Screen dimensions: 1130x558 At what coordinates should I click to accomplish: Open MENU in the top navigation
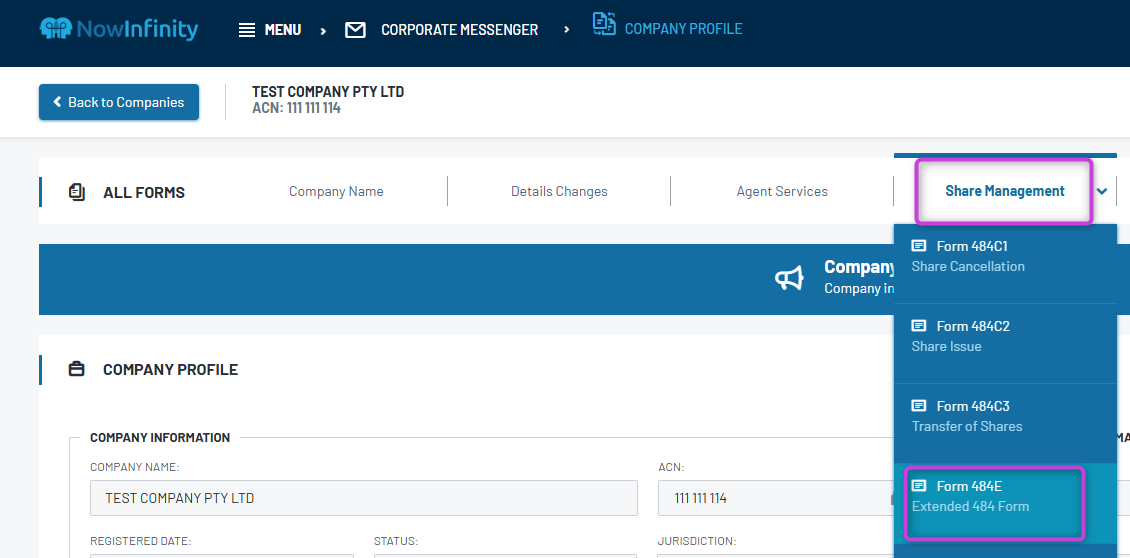point(282,30)
